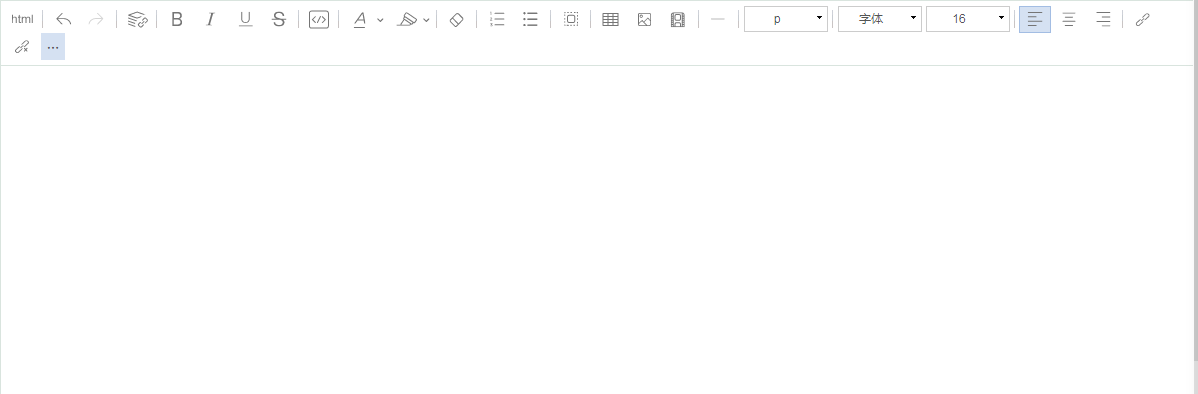The height and width of the screenshot is (394, 1198).
Task: Open the font color dropdown arrow
Action: click(x=380, y=20)
